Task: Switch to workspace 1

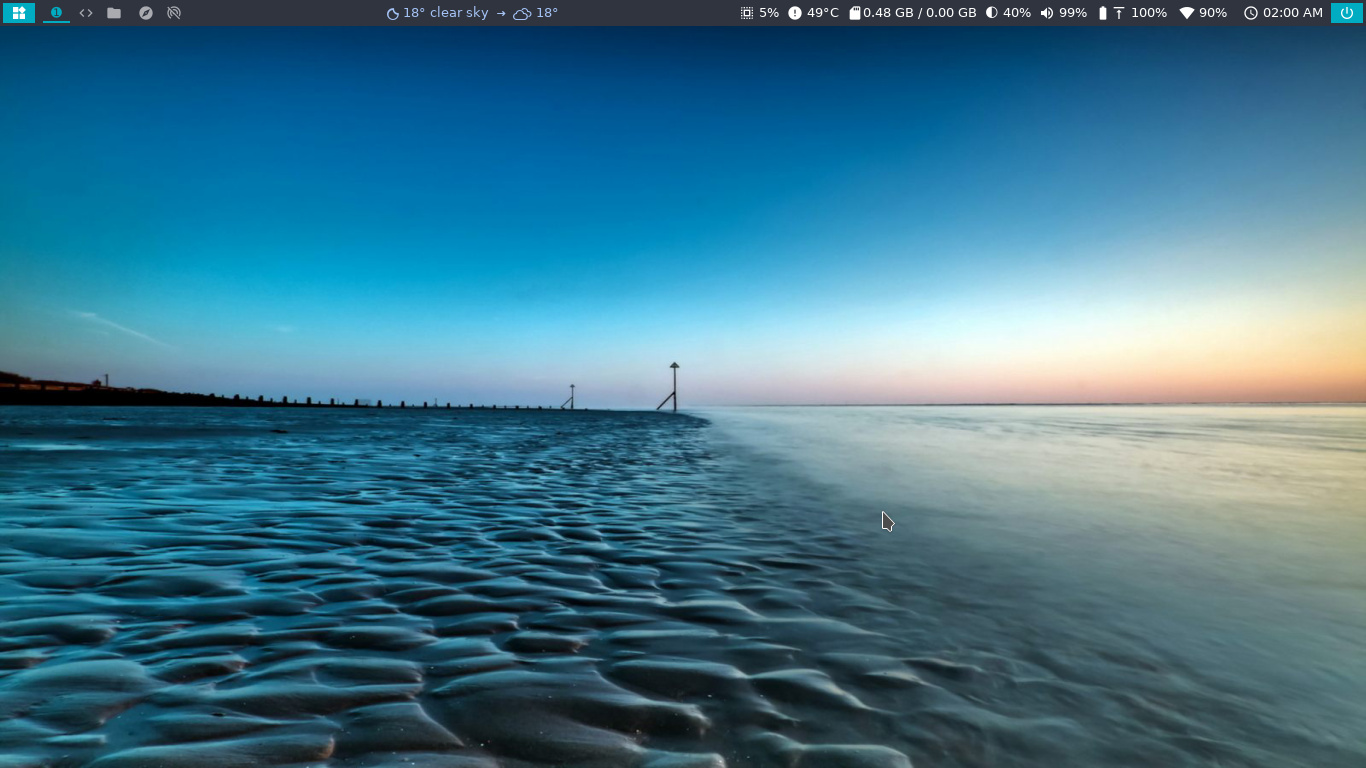Action: point(56,13)
